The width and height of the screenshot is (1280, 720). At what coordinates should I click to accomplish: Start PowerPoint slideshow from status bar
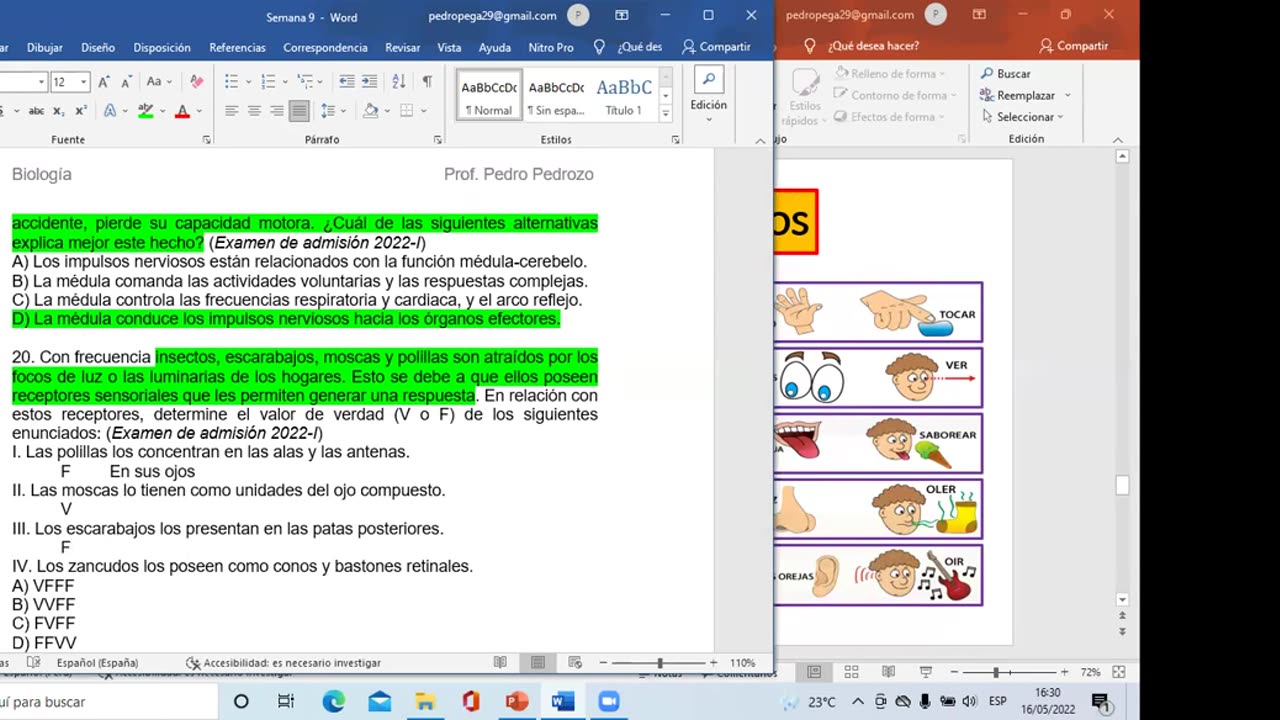tap(926, 672)
